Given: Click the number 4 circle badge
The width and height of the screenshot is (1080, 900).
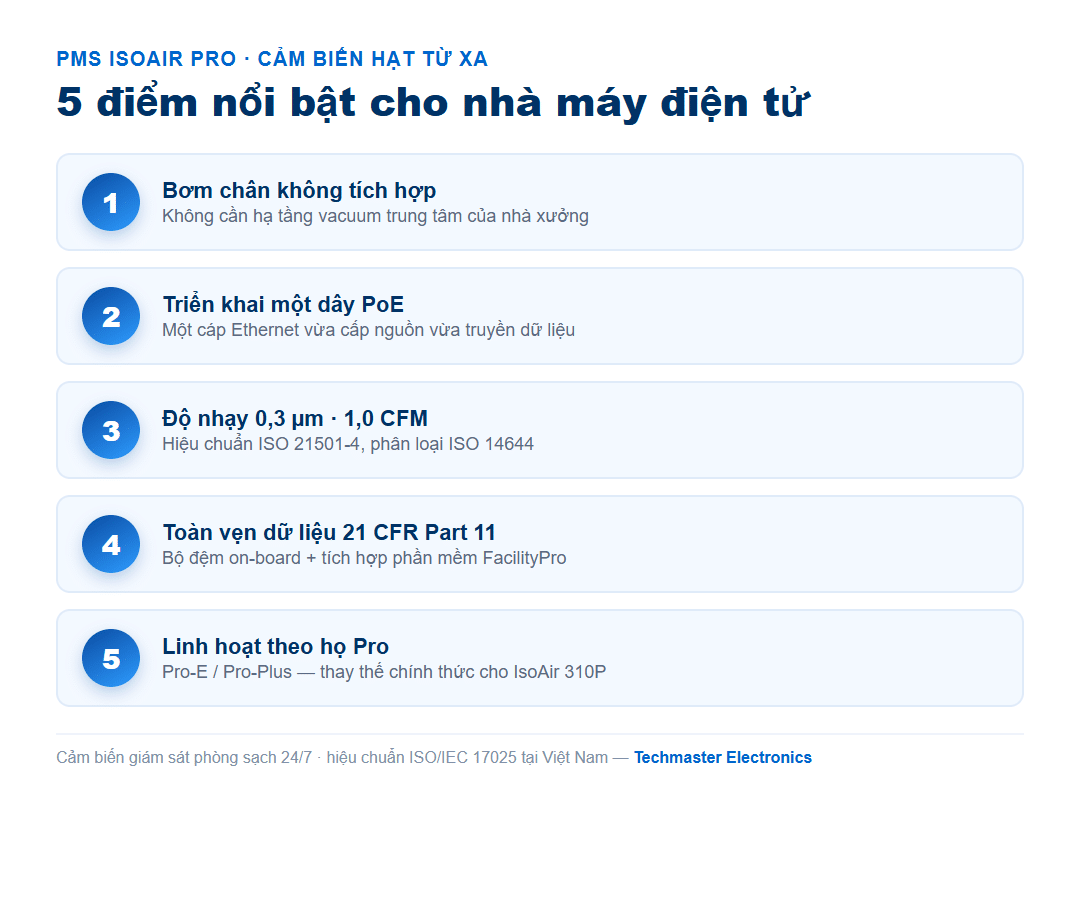Looking at the screenshot, I should click(x=111, y=544).
